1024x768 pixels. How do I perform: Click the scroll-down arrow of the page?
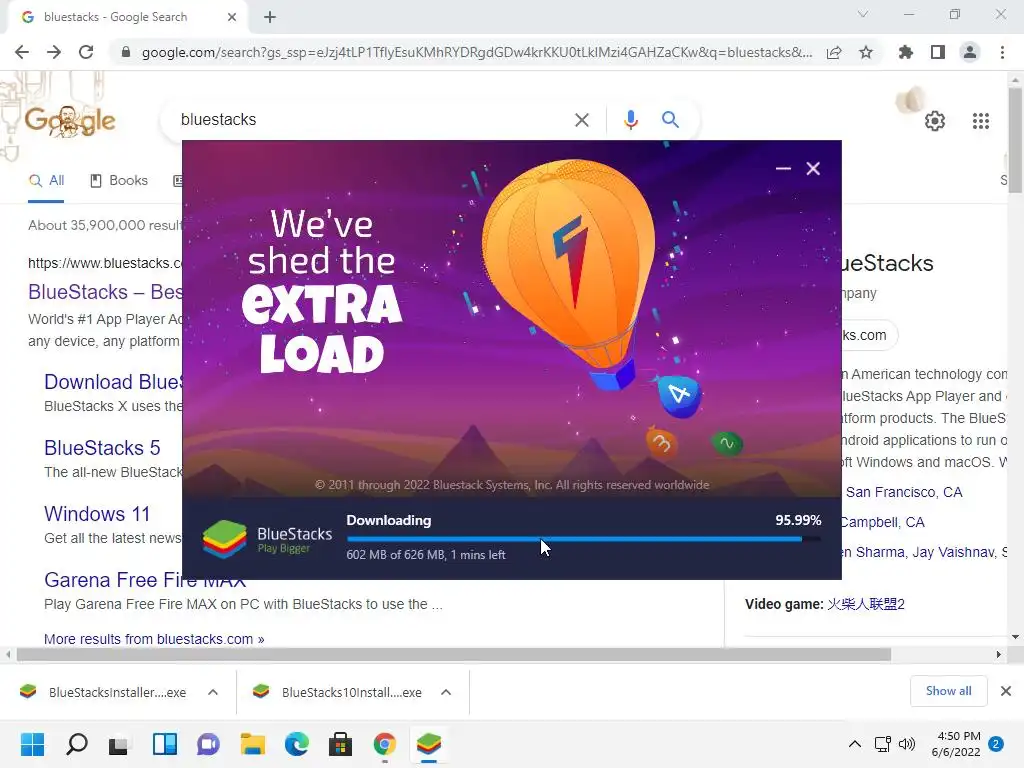tap(1015, 637)
